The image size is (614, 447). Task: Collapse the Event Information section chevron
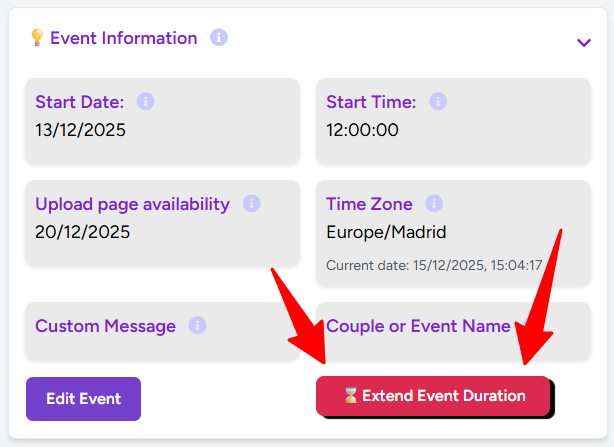tap(584, 42)
